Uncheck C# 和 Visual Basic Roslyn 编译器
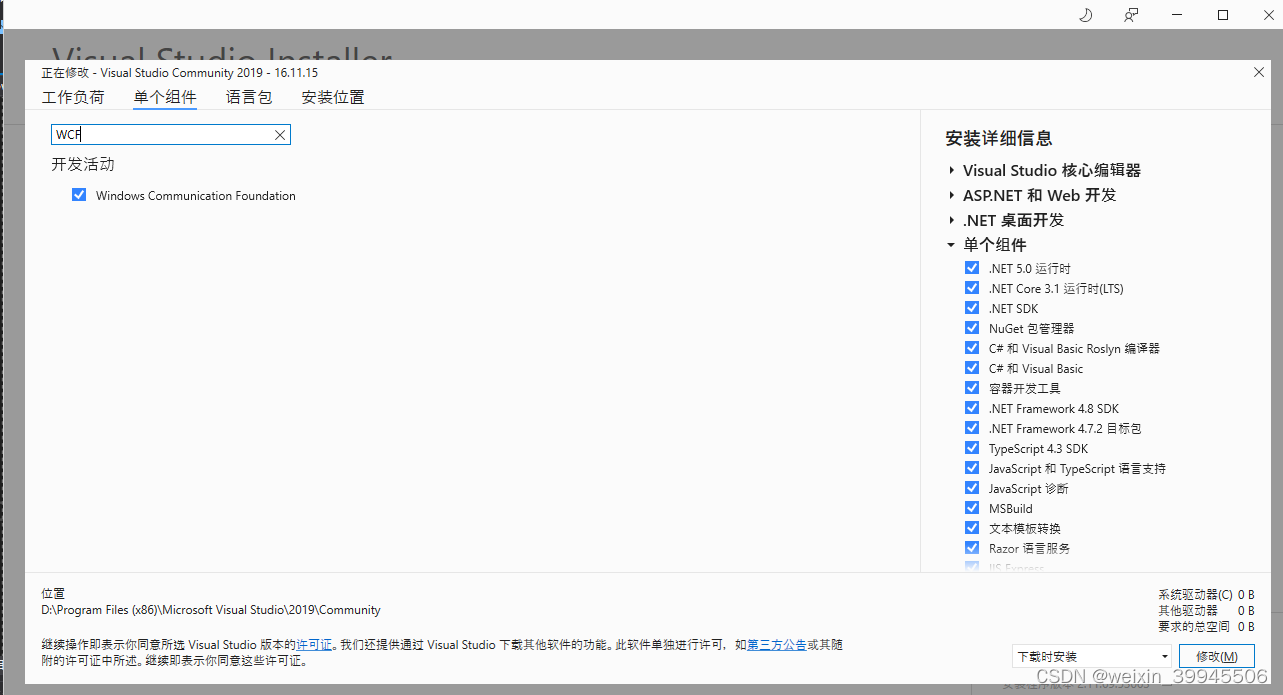This screenshot has height=695, width=1283. click(972, 348)
